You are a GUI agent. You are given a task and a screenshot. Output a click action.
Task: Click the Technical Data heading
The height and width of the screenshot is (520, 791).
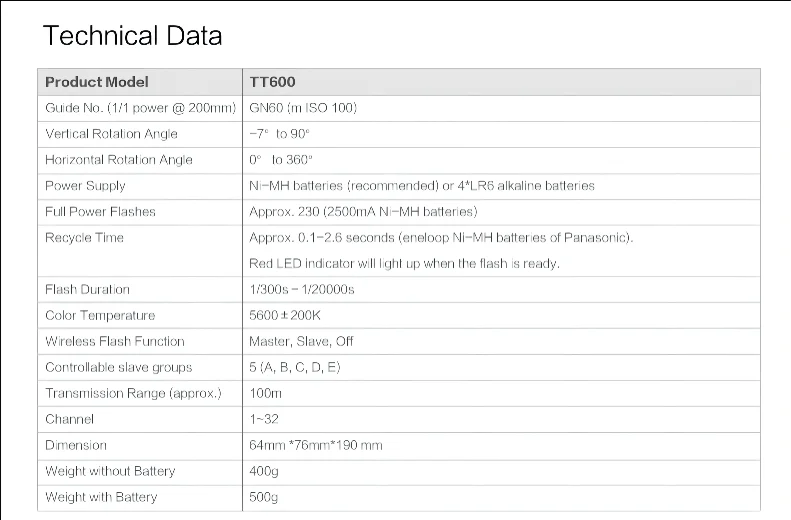point(133,37)
